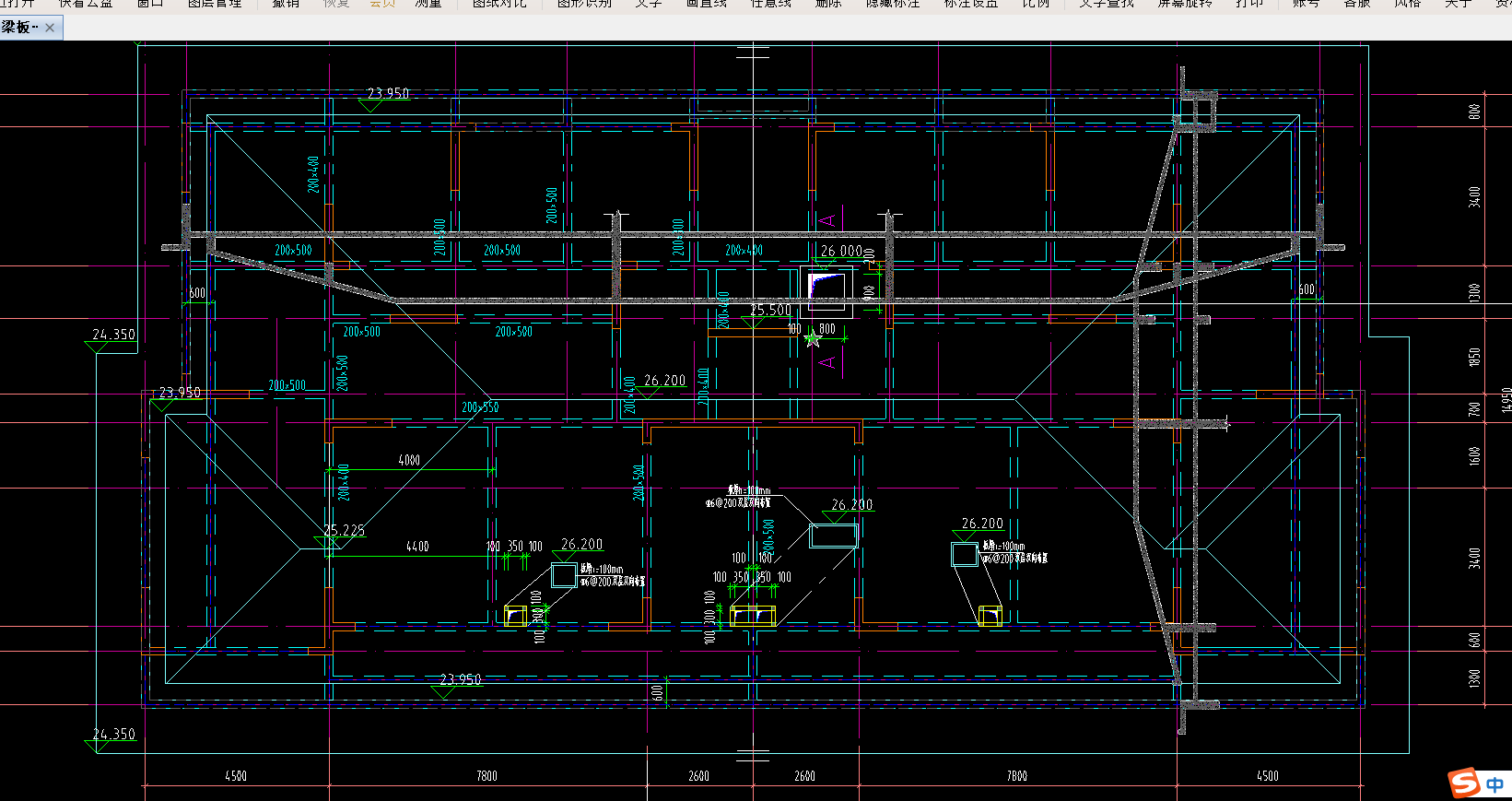The width and height of the screenshot is (1512, 801).
Task: Click the 200×550 beam size label
Action: point(480,407)
